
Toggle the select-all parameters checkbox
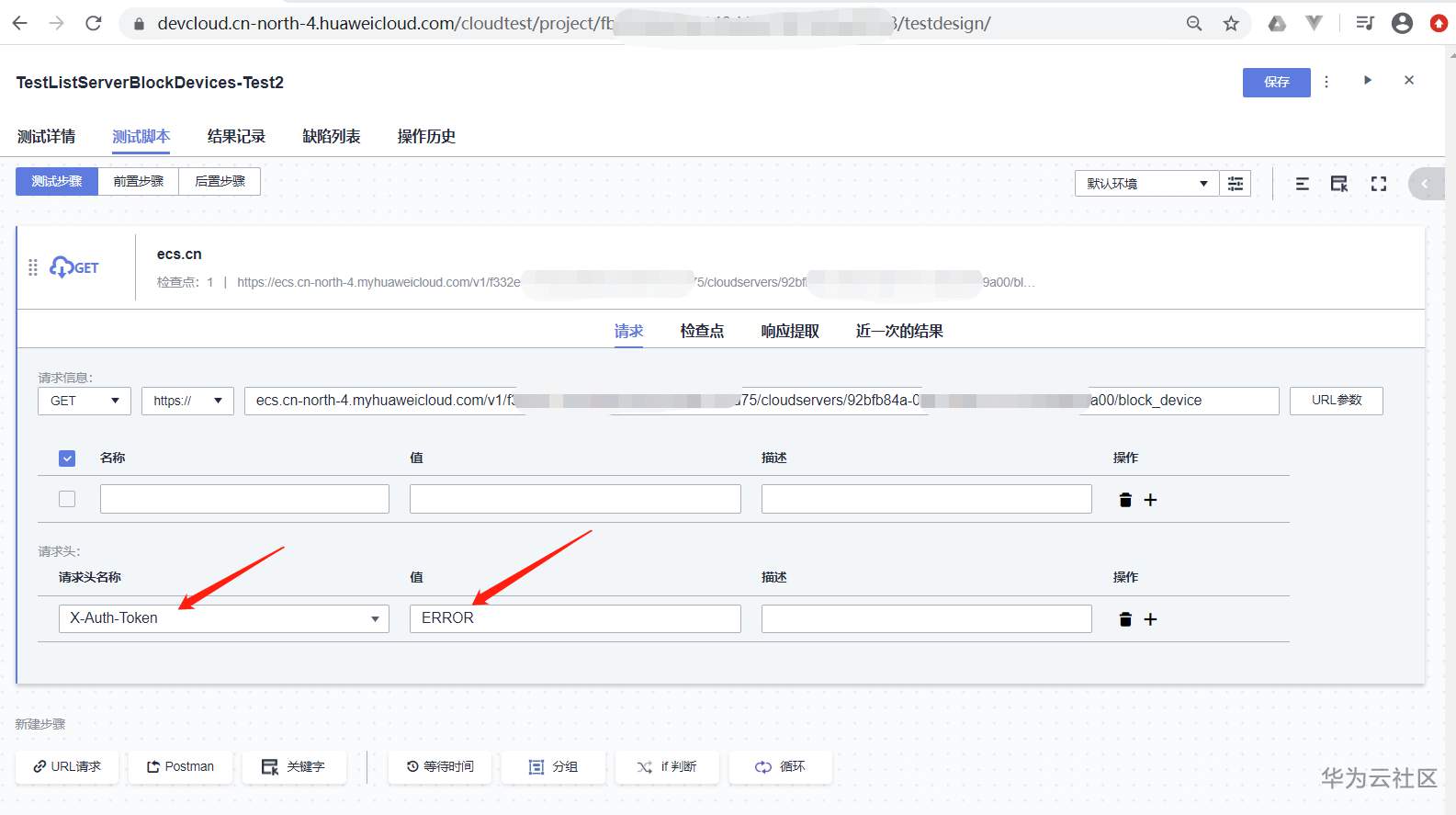point(67,458)
